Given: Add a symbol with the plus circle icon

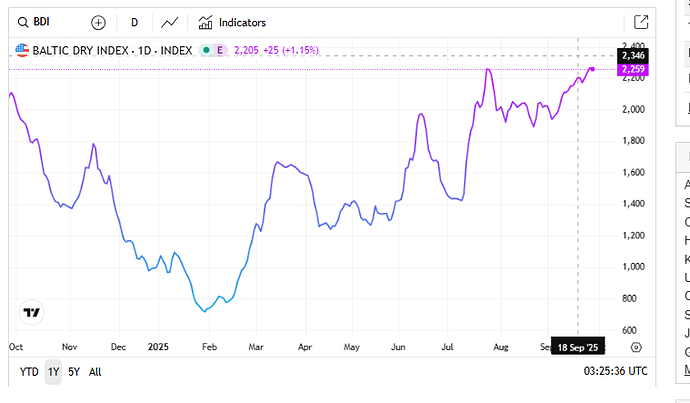Looking at the screenshot, I should pos(98,22).
